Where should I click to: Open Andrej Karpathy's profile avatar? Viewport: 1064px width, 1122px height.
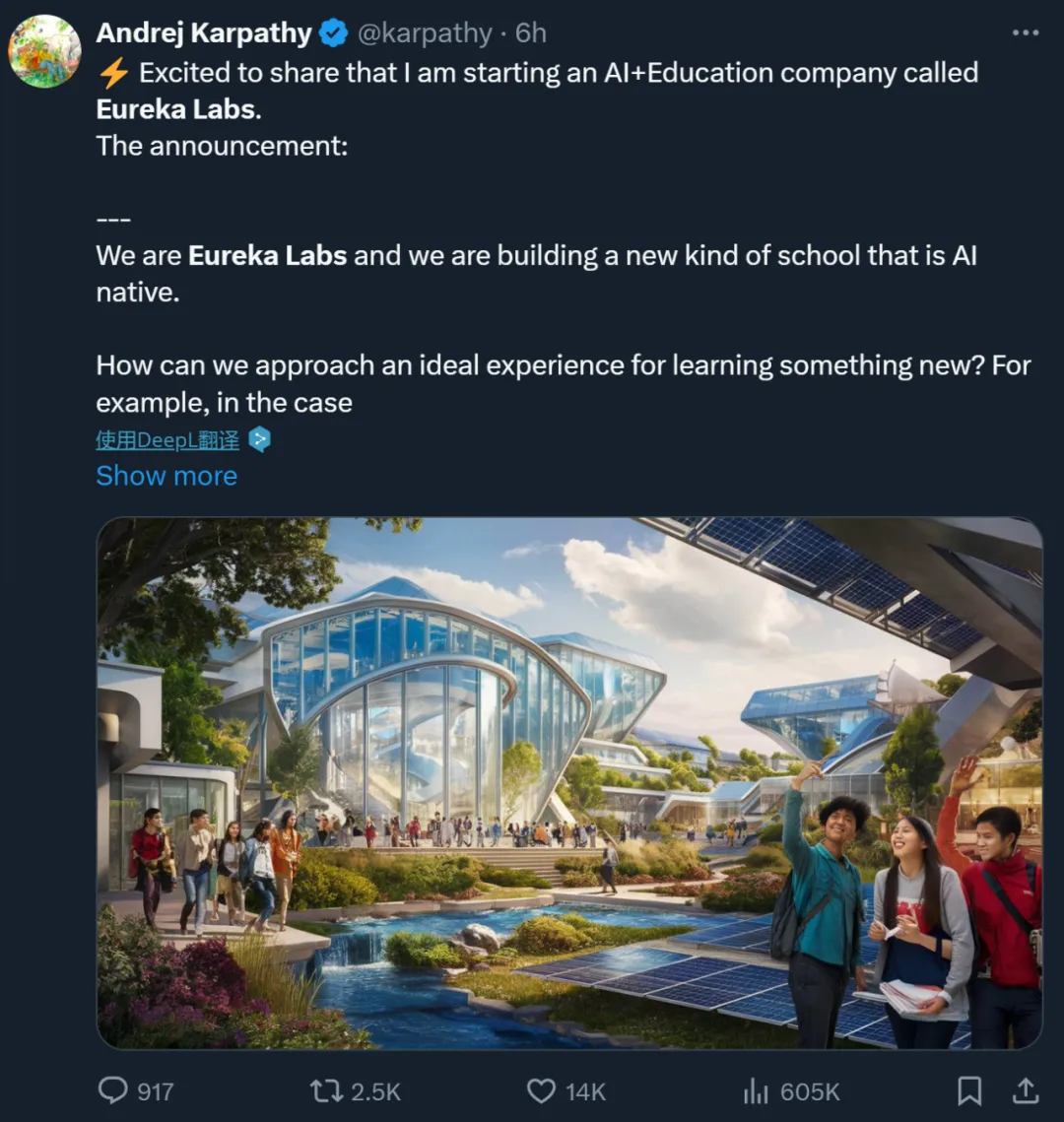click(44, 51)
